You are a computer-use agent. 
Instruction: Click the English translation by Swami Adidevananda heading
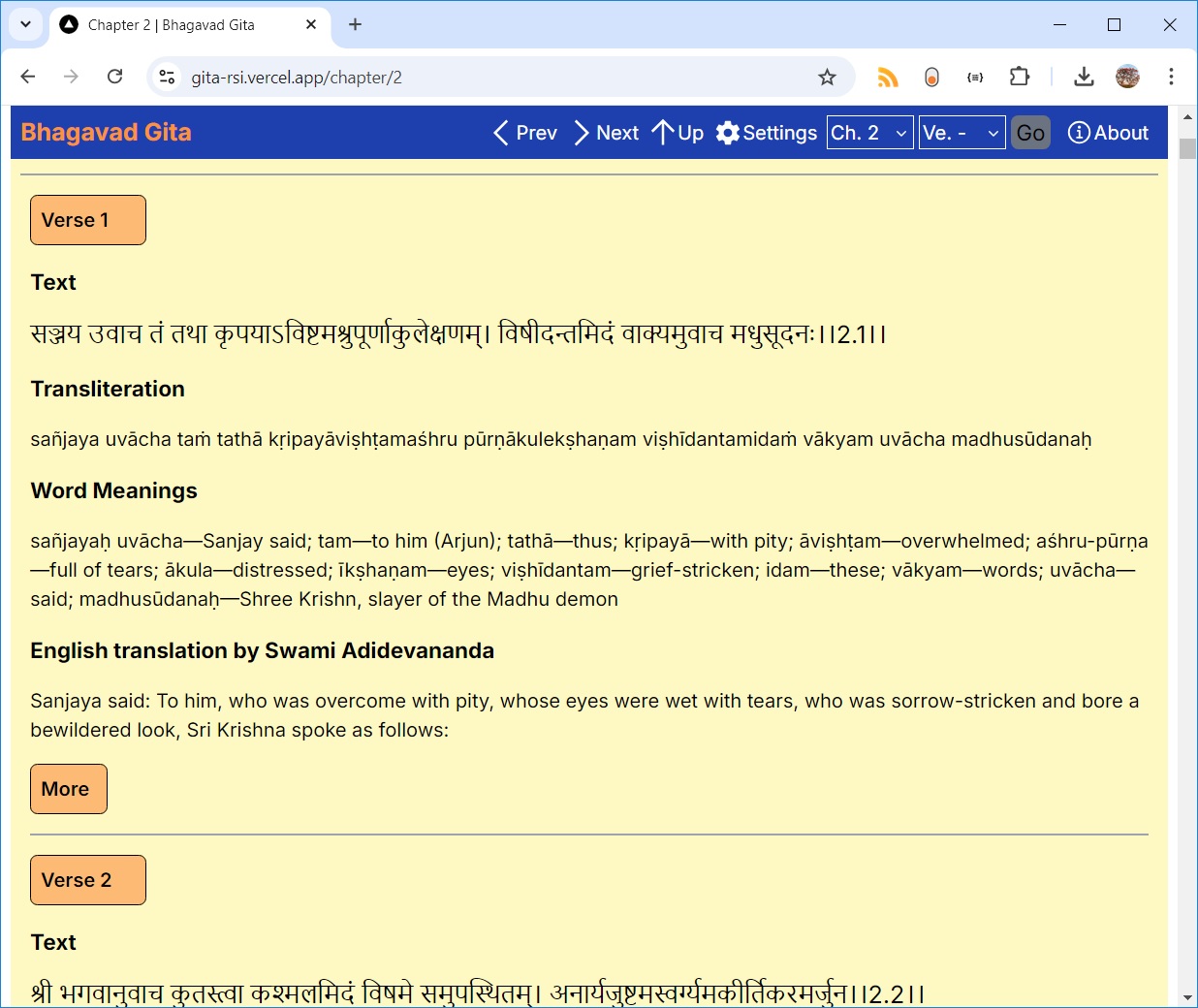coord(262,650)
